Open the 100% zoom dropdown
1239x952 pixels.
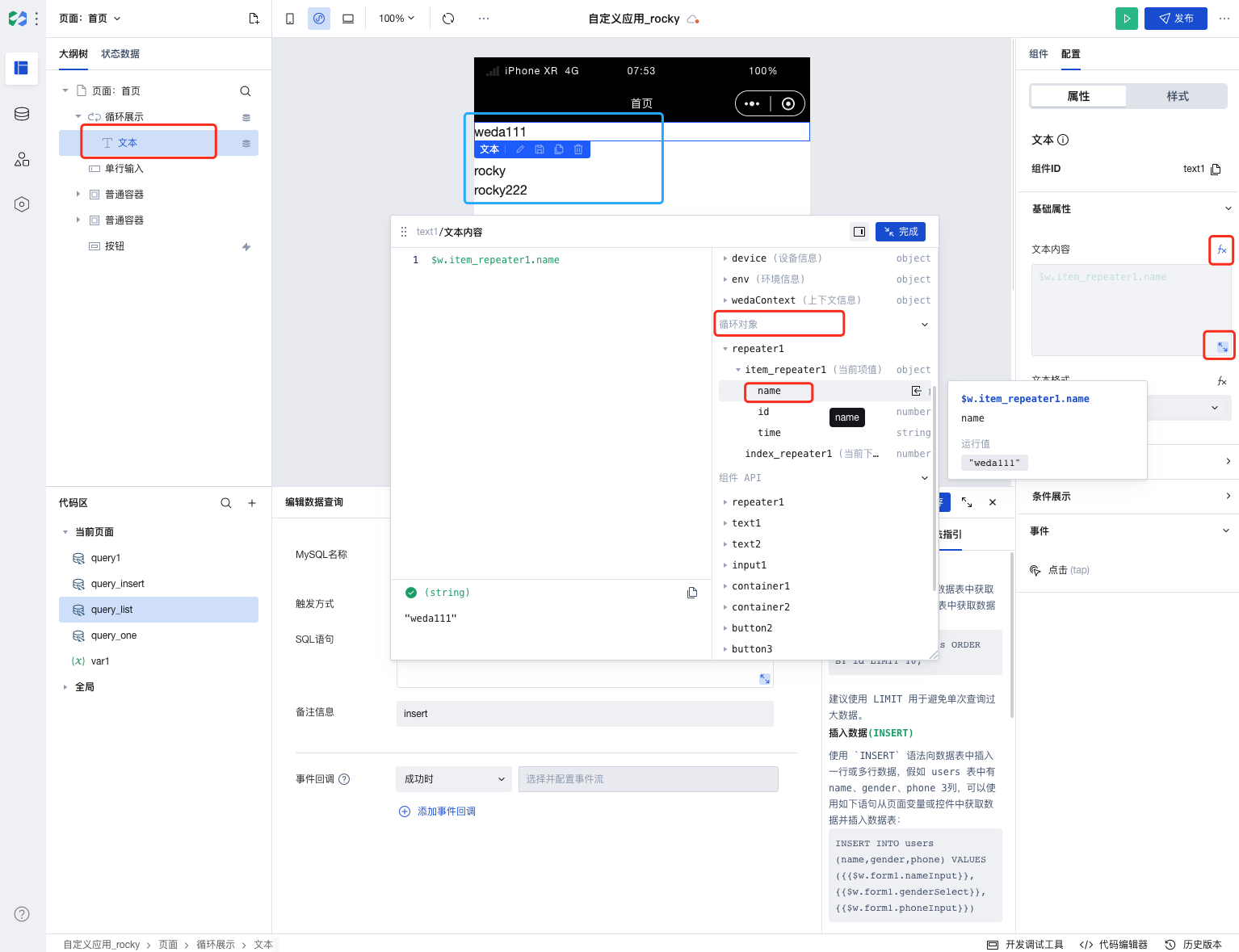[397, 19]
